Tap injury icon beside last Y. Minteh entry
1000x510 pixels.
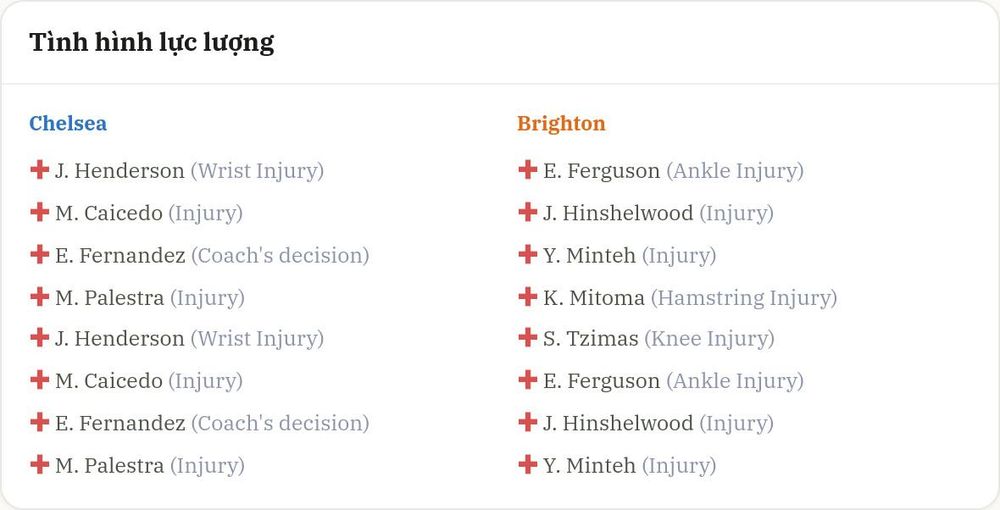coord(527,464)
